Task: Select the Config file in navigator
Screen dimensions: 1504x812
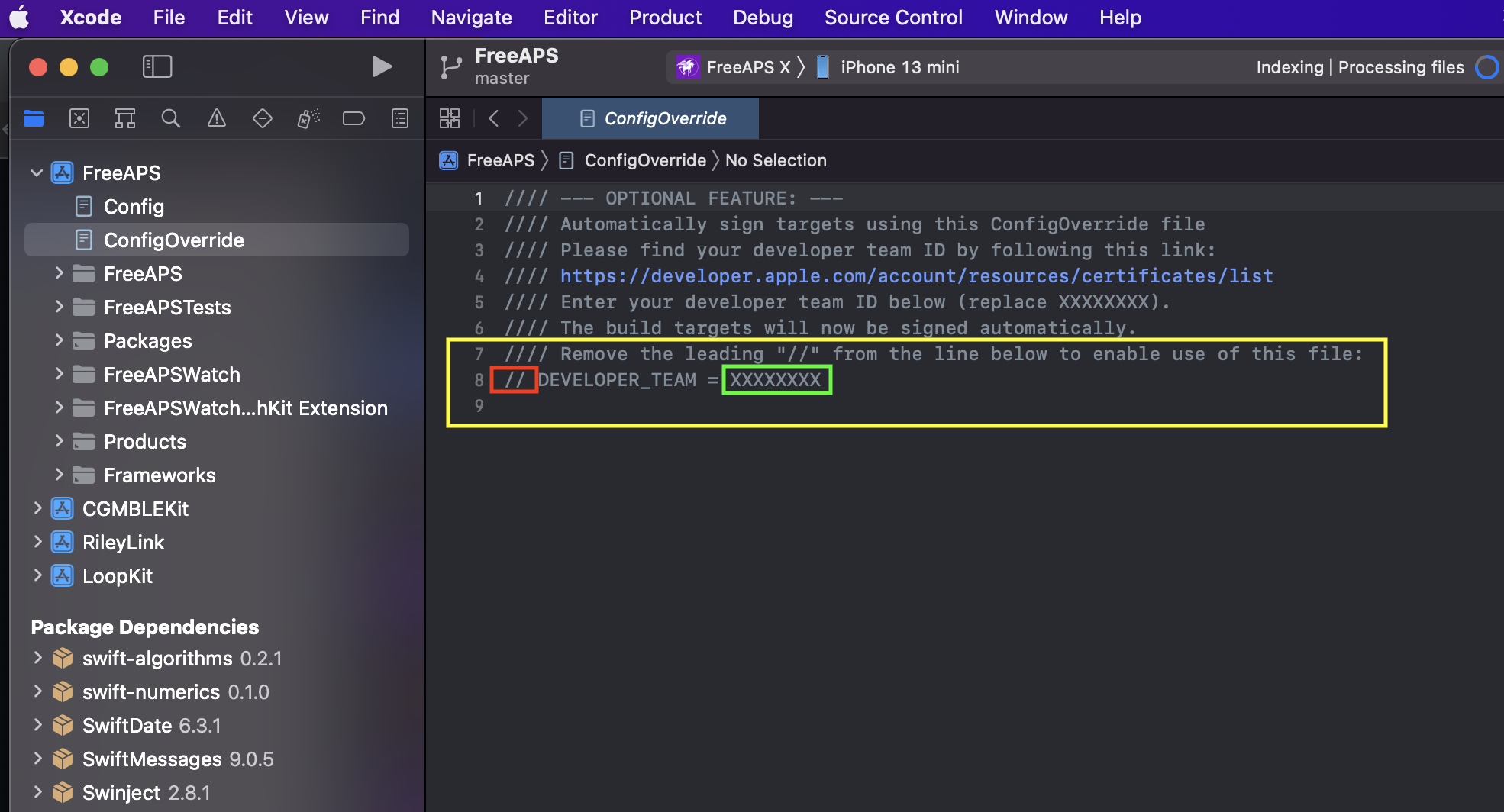Action: point(217,206)
